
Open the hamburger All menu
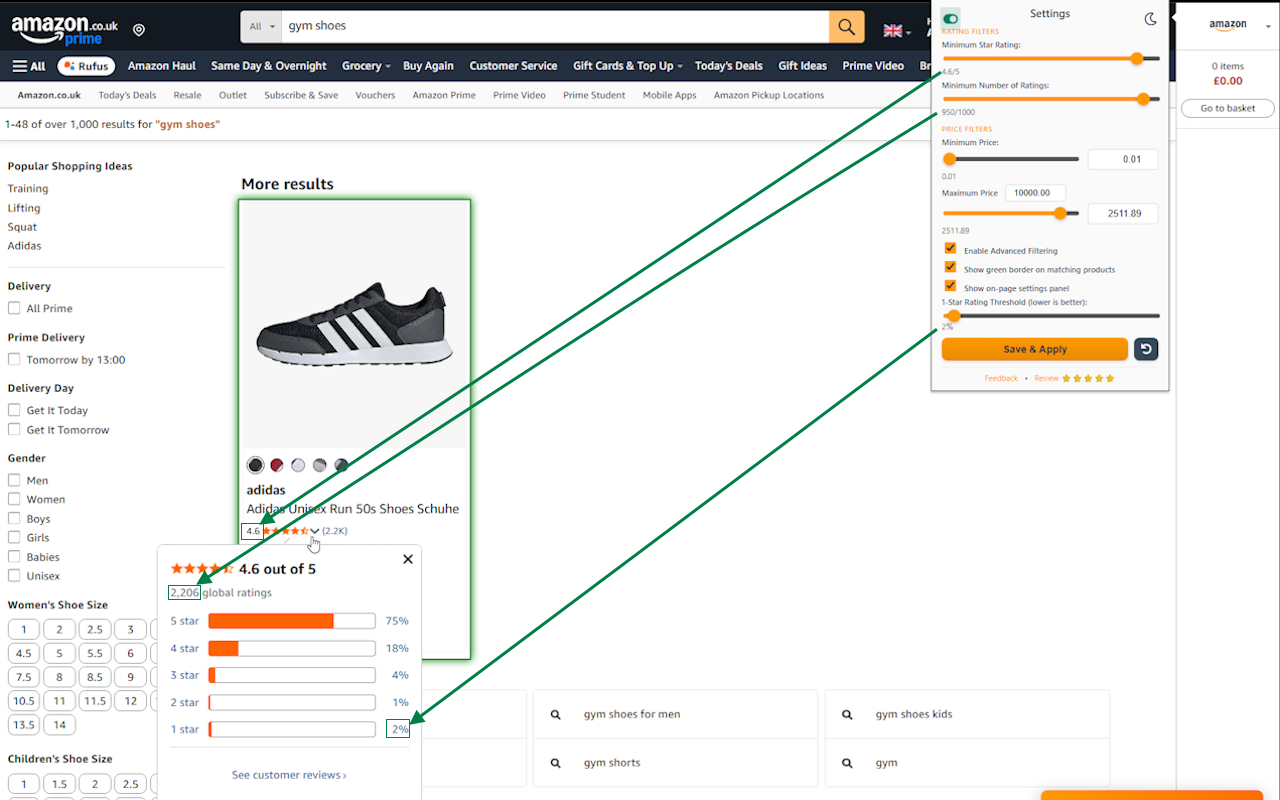(29, 66)
